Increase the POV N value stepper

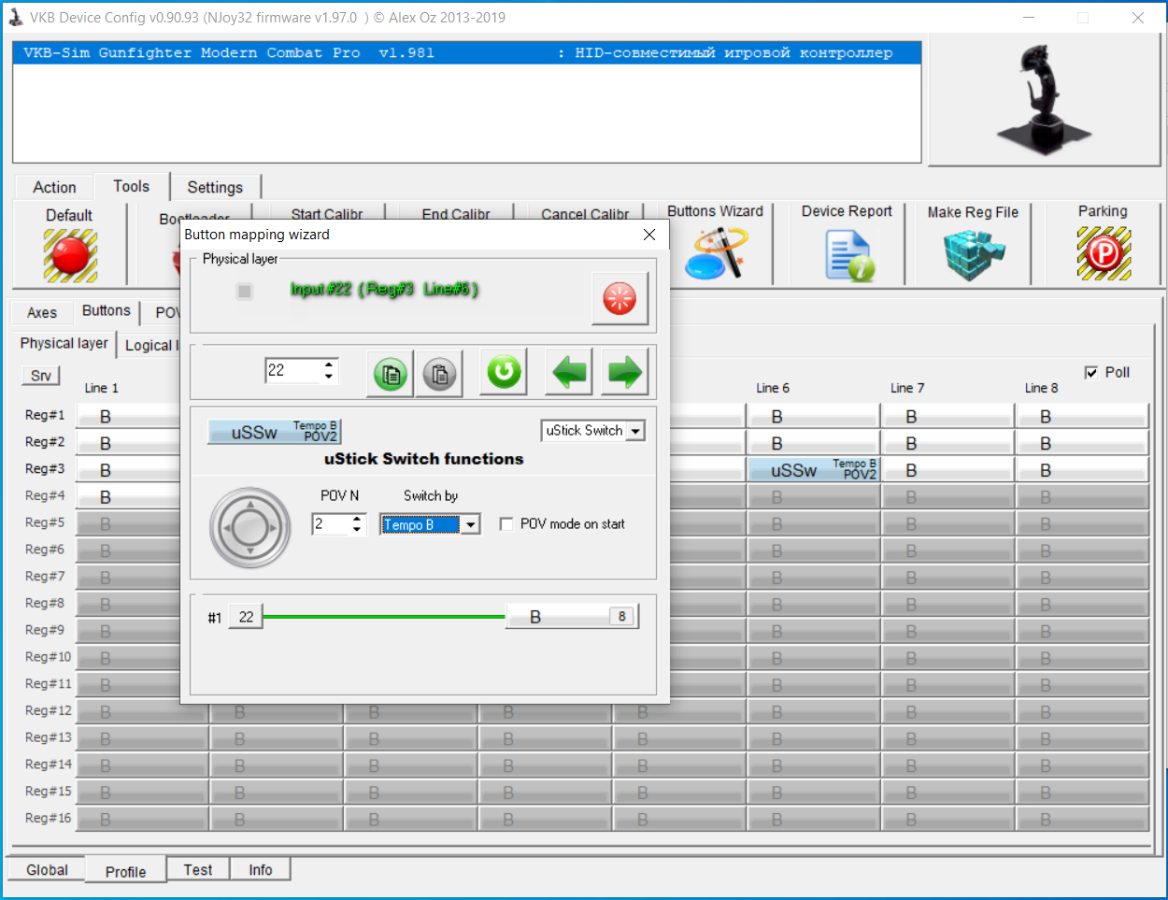click(x=357, y=518)
